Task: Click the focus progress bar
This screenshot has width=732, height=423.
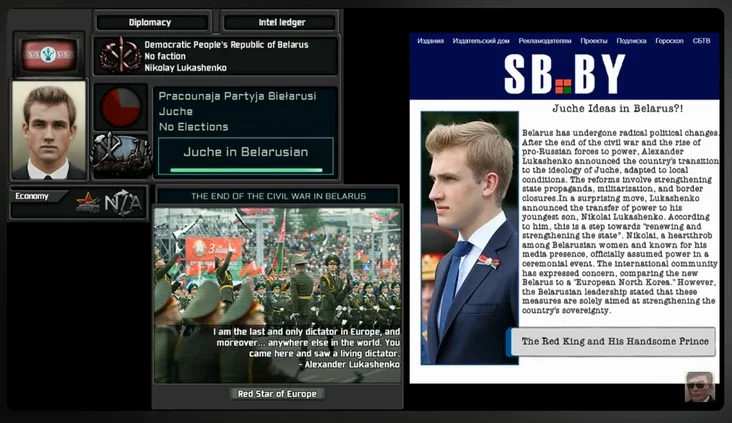Action: pyautogui.click(x=246, y=170)
